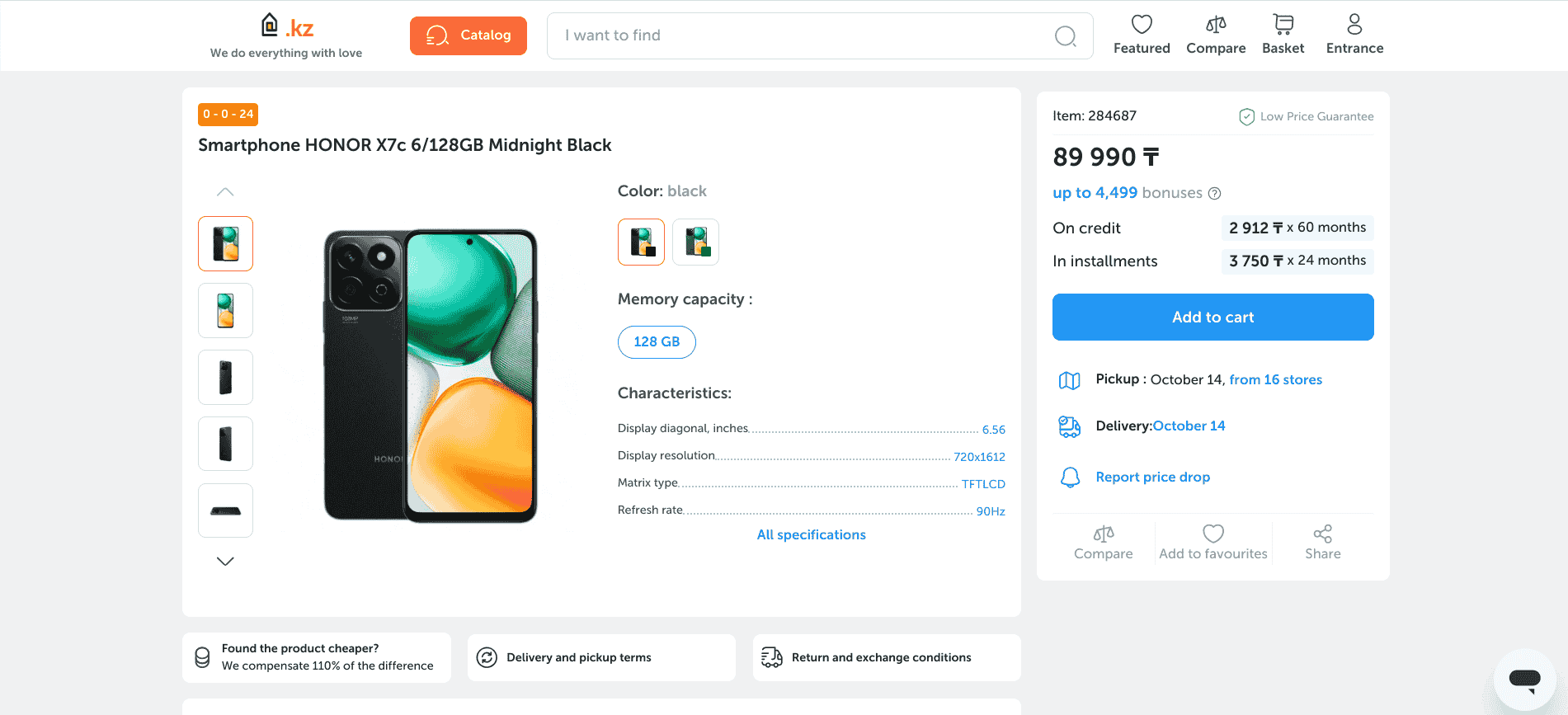Select the 128 GB memory option

657,342
